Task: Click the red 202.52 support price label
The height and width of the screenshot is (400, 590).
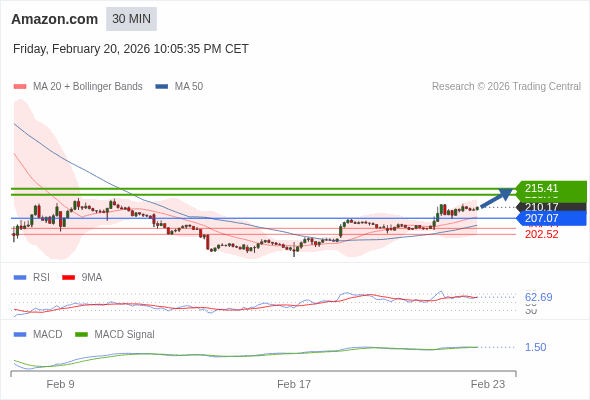Action: 542,234
